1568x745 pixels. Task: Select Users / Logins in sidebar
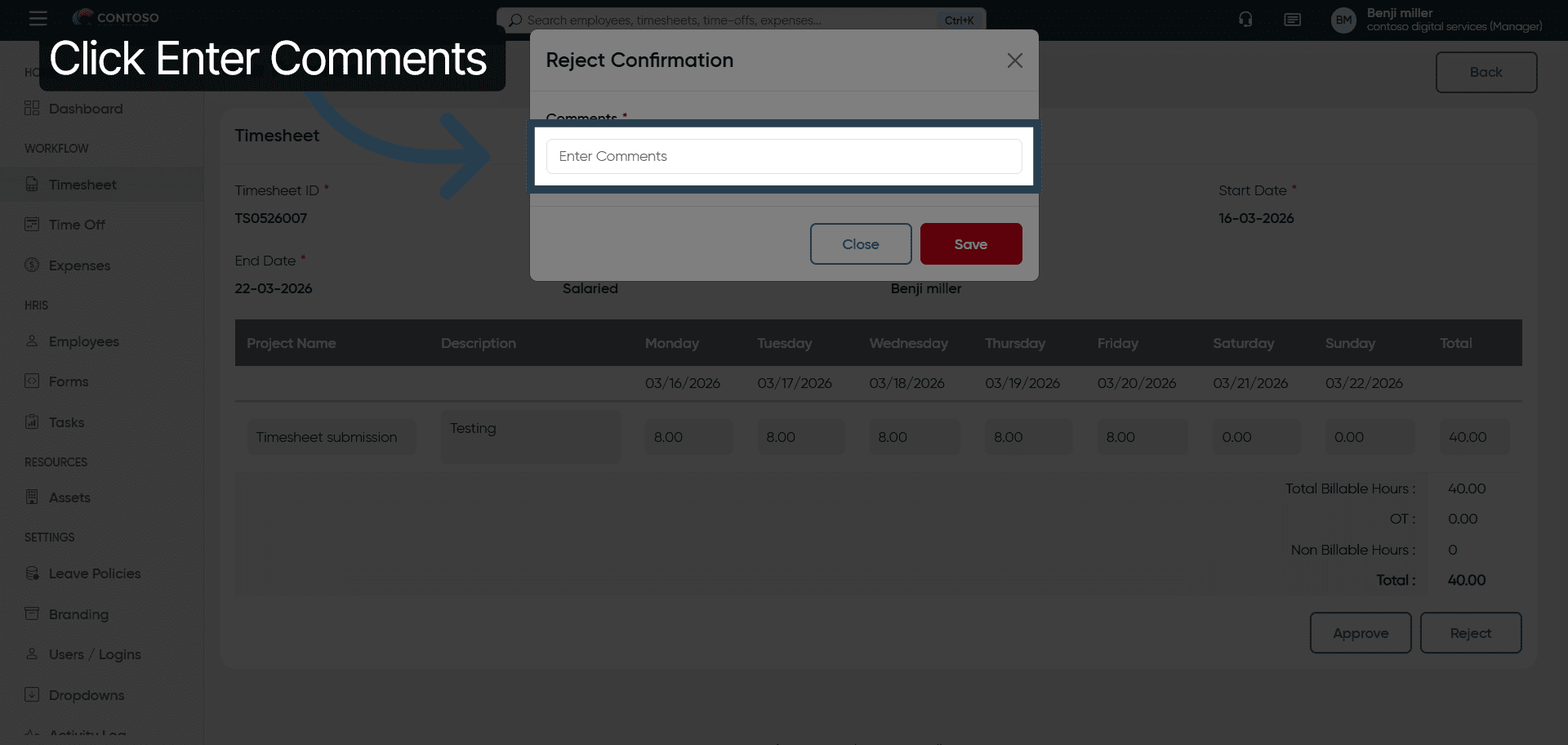(94, 654)
